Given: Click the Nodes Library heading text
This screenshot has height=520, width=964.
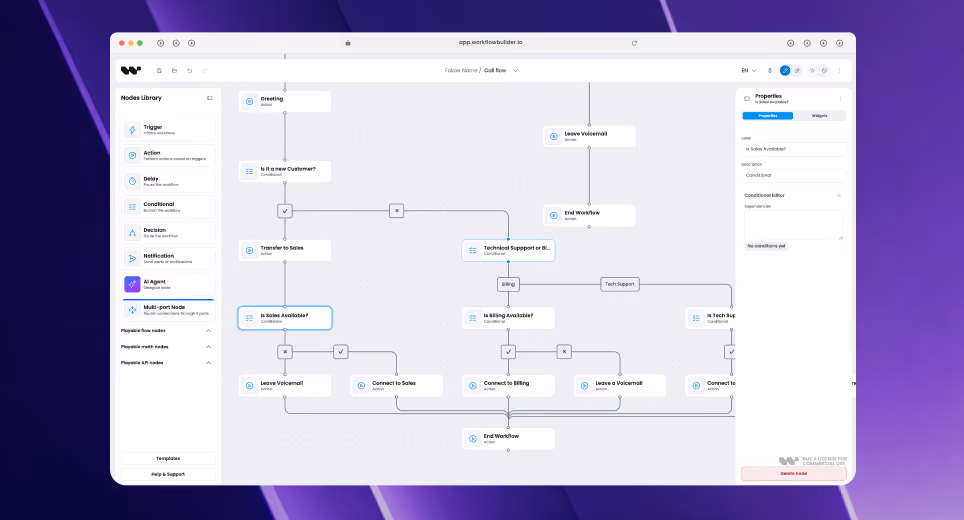Looking at the screenshot, I should (x=141, y=98).
